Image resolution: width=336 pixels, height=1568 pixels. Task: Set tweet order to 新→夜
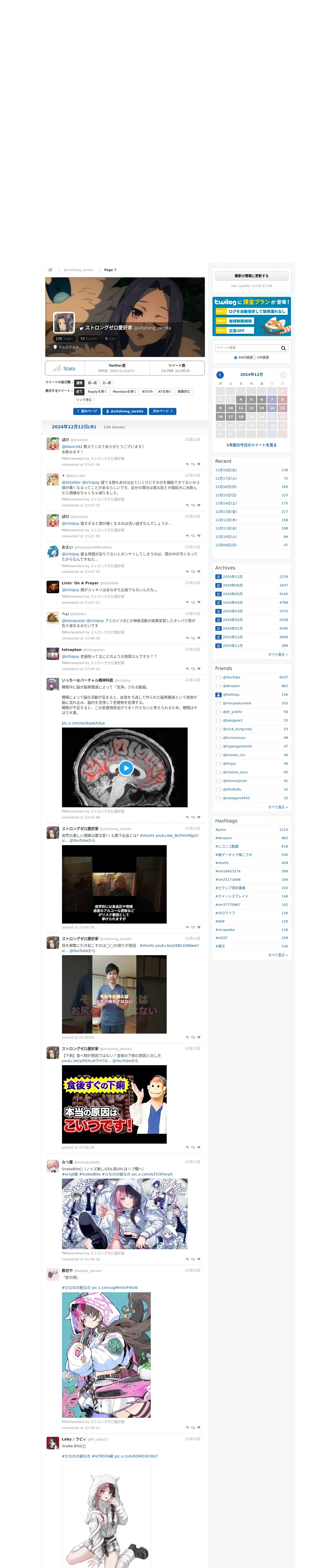click(x=92, y=383)
